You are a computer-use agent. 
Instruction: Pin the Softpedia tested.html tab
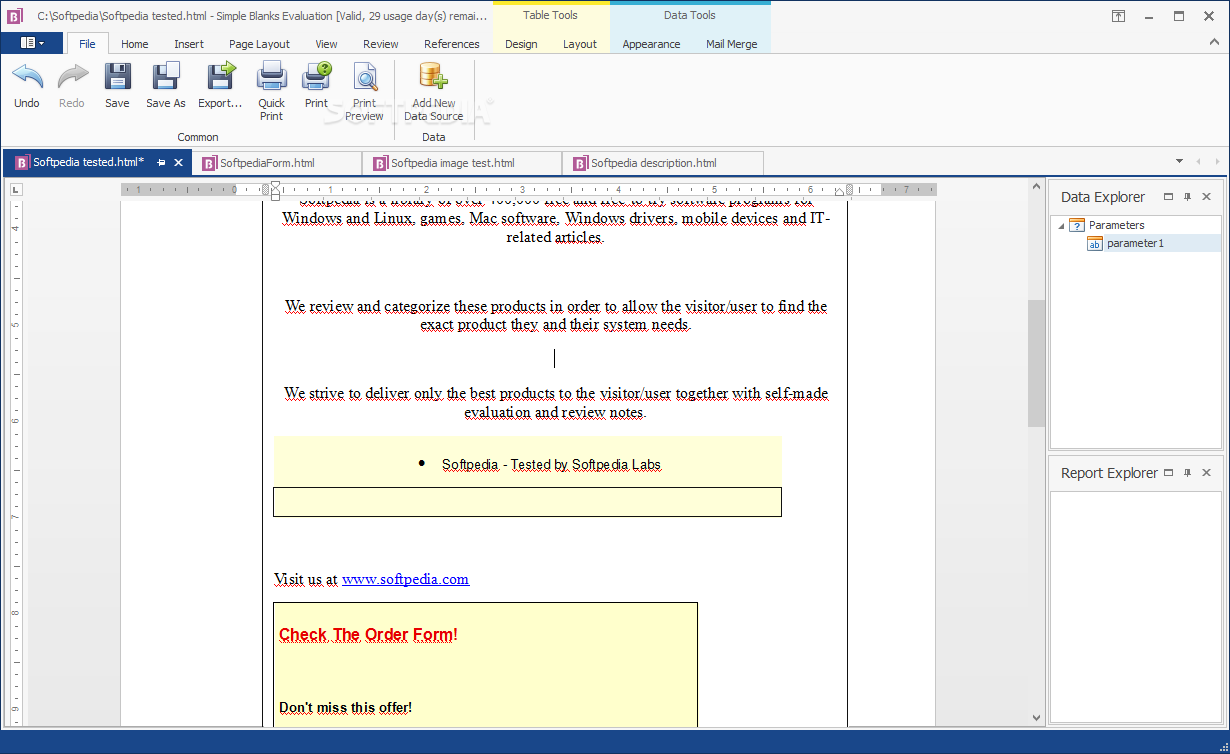(x=162, y=162)
